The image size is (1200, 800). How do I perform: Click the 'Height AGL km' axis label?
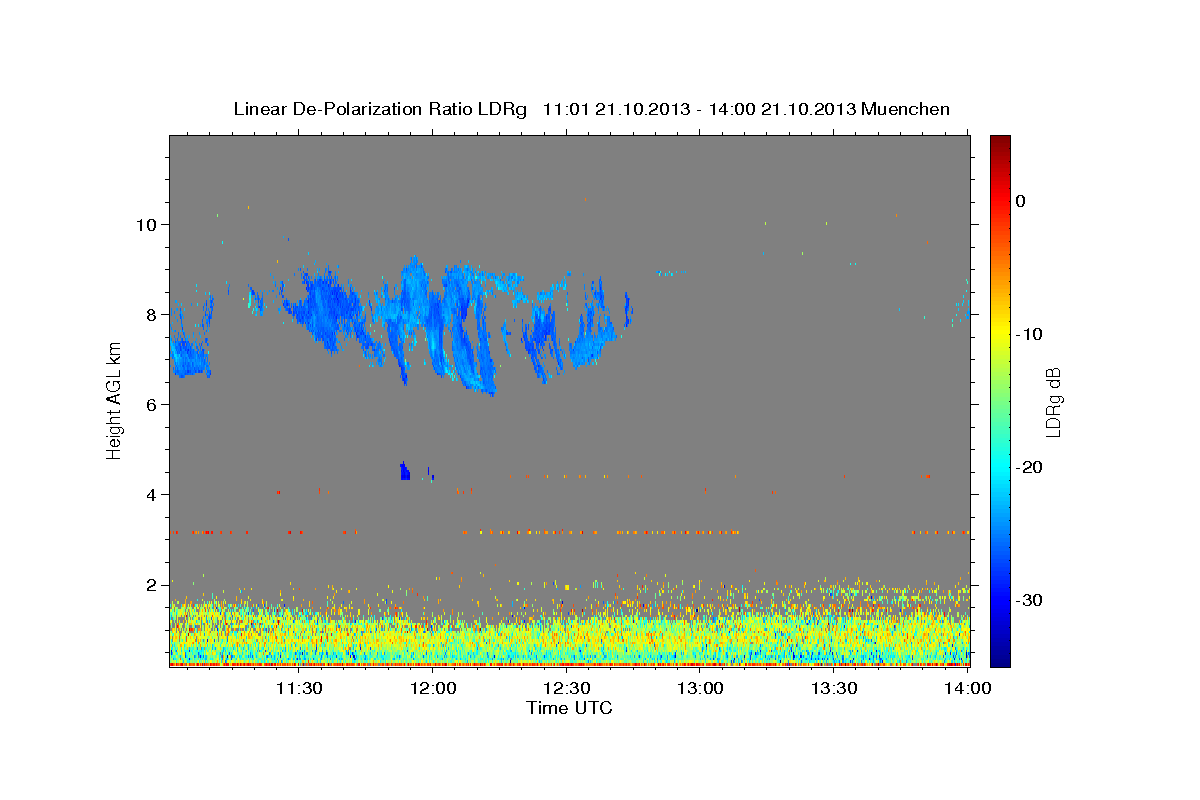tap(115, 400)
